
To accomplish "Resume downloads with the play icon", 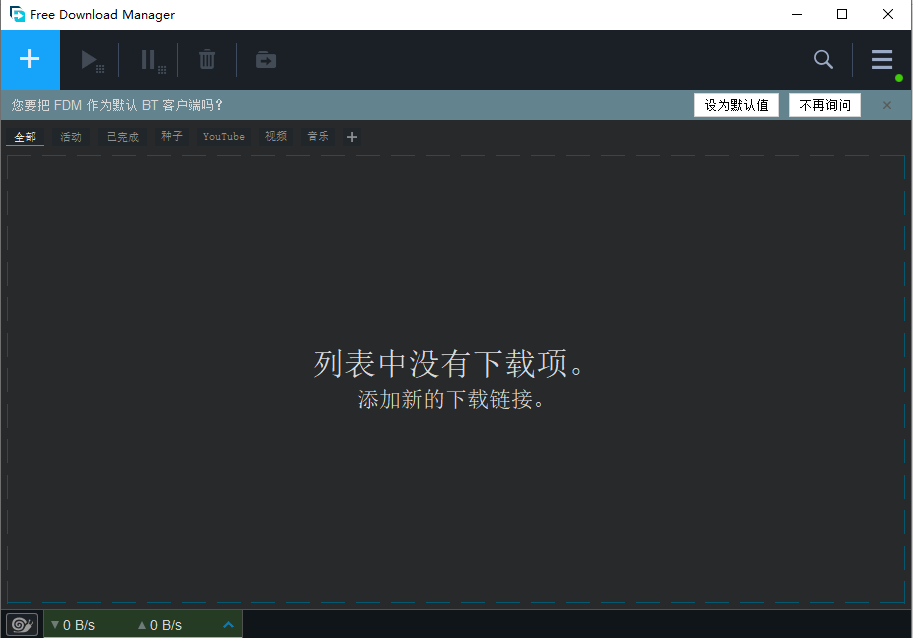I will (x=92, y=59).
